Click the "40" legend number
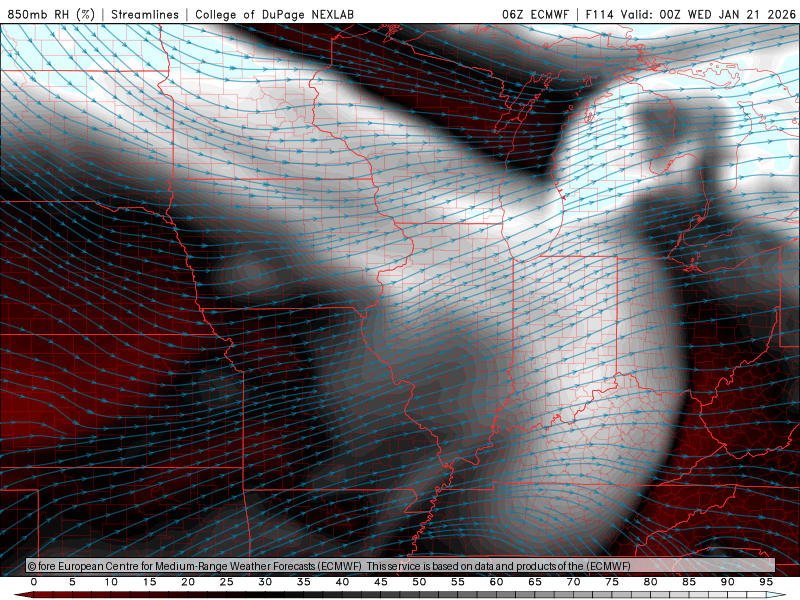This screenshot has width=800, height=600. 342,582
